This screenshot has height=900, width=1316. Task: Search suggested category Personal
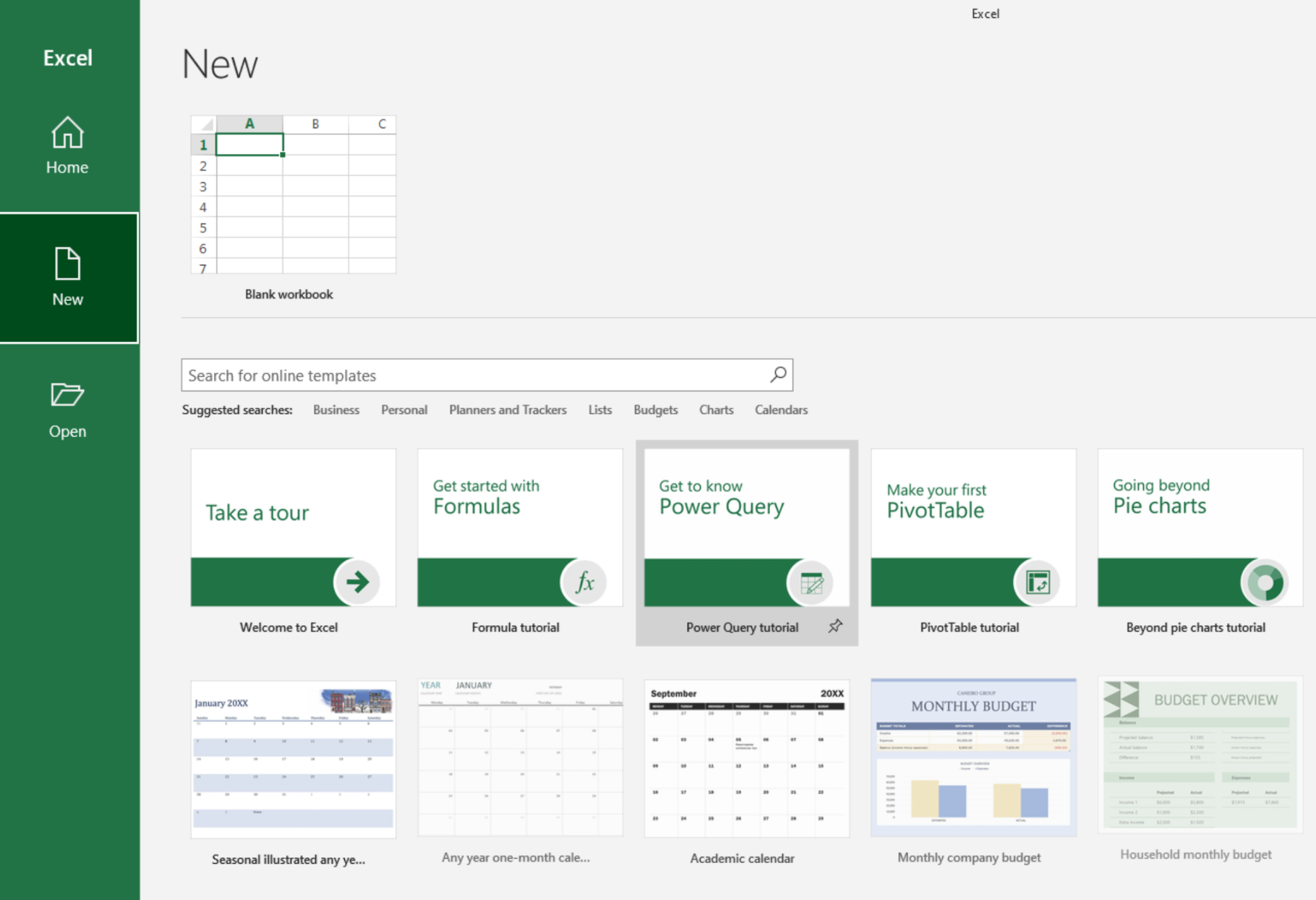tap(404, 409)
